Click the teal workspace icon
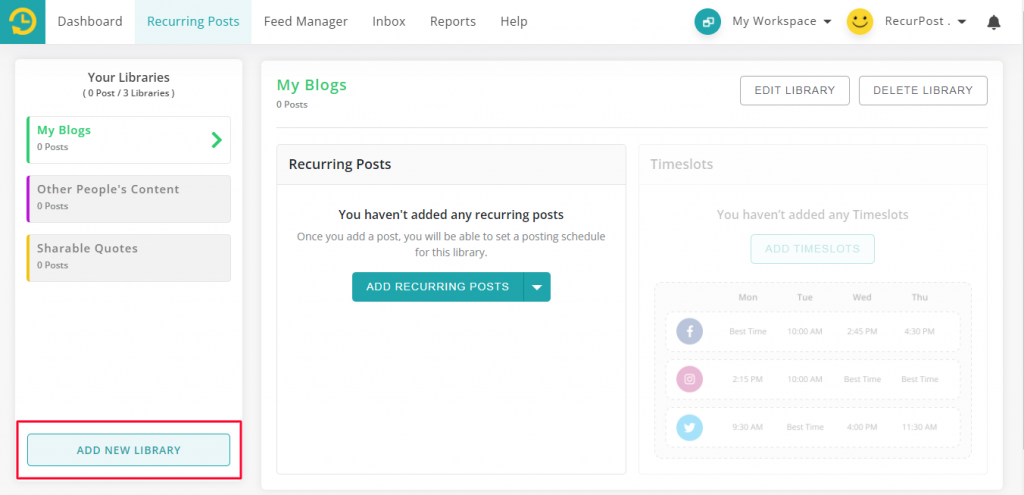1024x495 pixels. [x=708, y=22]
